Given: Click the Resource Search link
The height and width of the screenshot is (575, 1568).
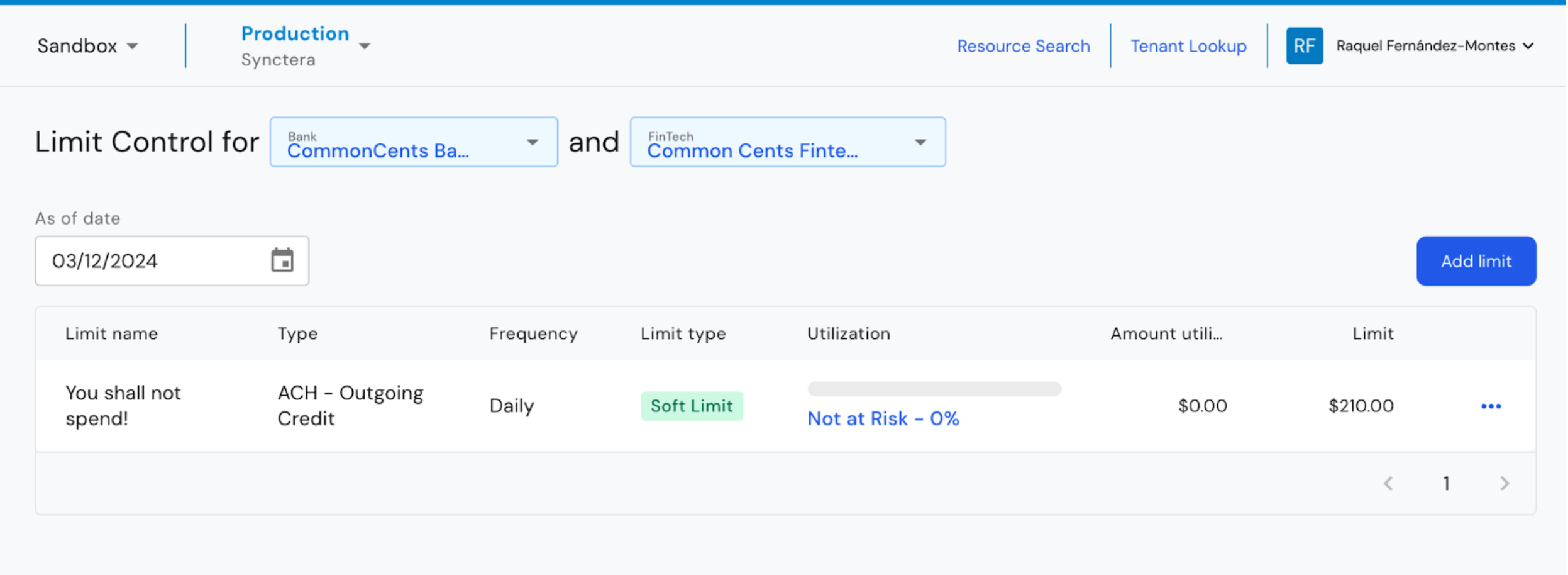Looking at the screenshot, I should coord(1023,46).
